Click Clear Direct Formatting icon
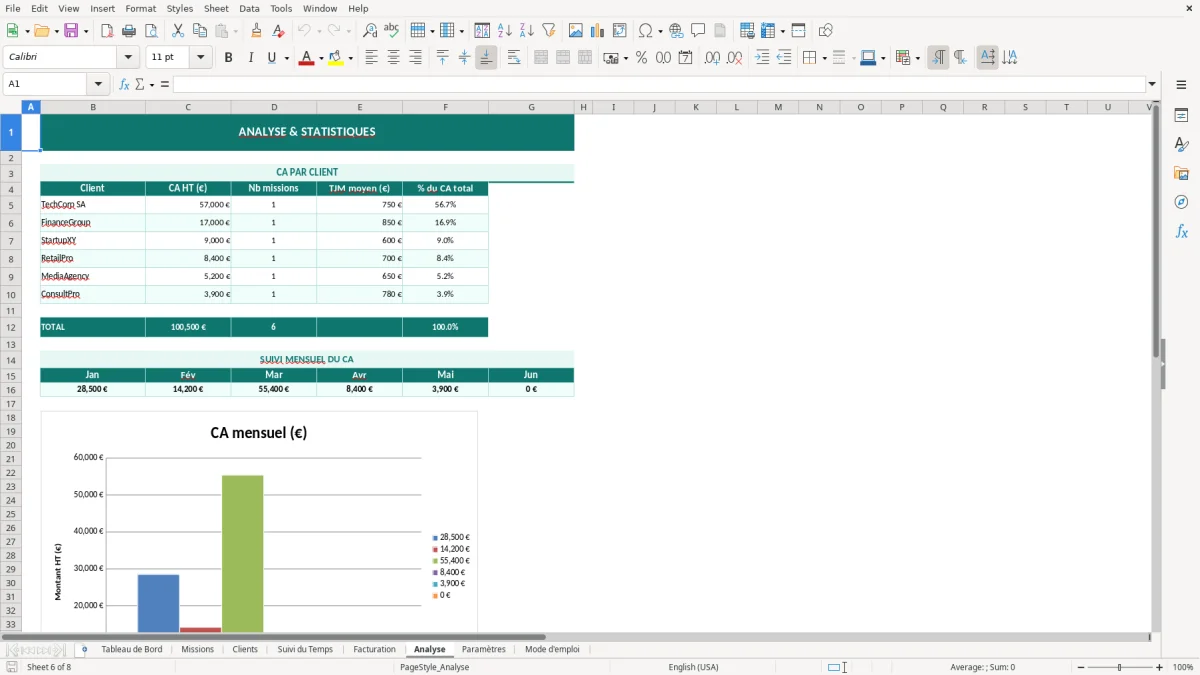The width and height of the screenshot is (1200, 675). tap(279, 31)
